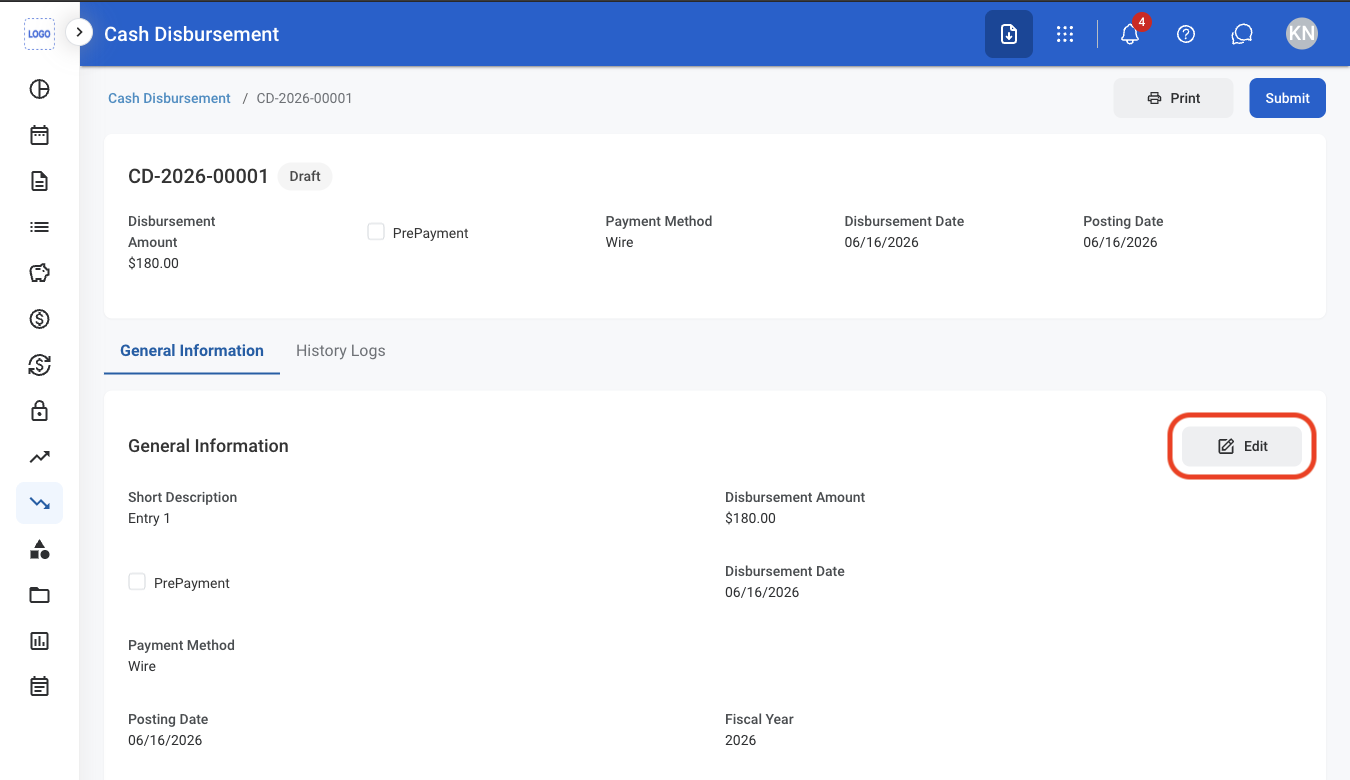Open the calendar icon in sidebar
Screen dimensions: 1350x780
pyautogui.click(x=39, y=135)
